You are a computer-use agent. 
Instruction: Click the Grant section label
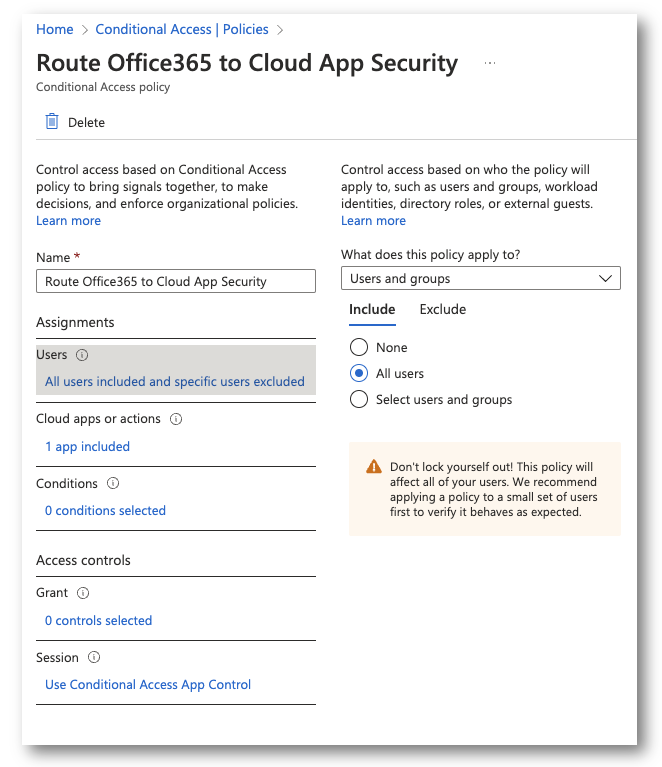coord(52,593)
